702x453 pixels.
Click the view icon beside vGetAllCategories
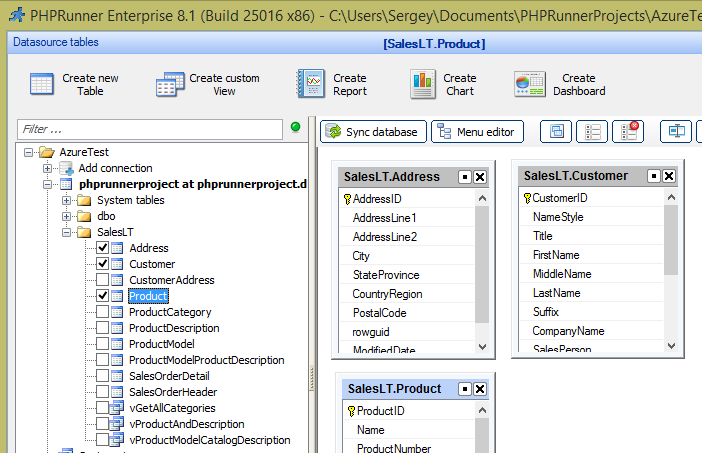coord(117,408)
